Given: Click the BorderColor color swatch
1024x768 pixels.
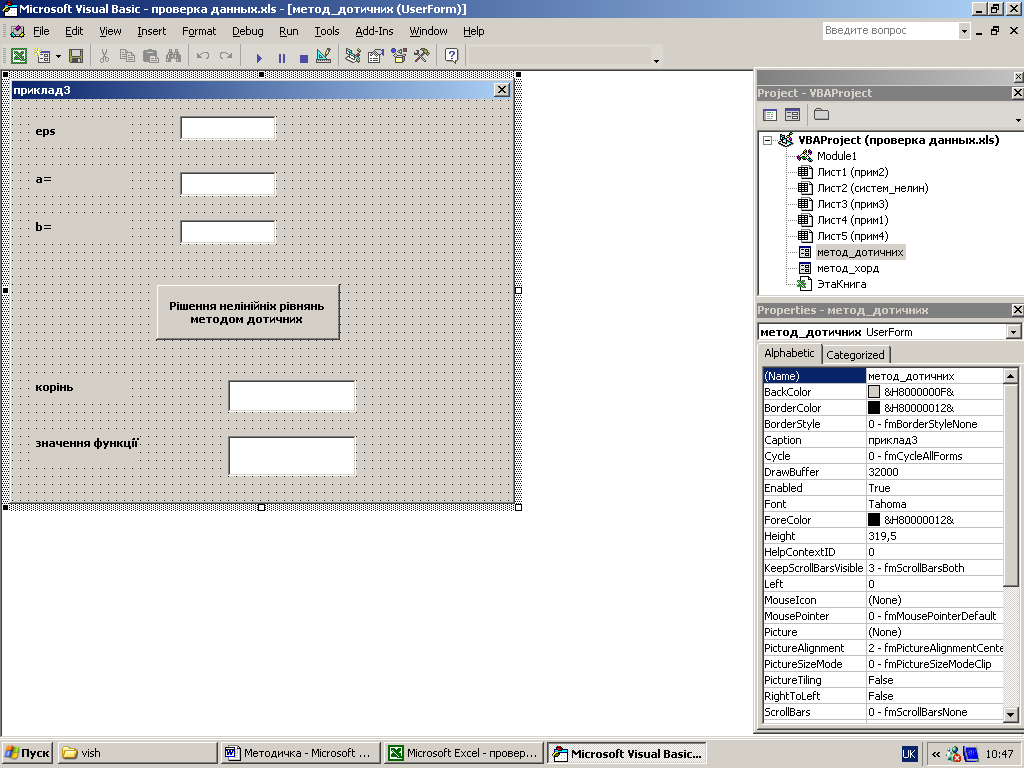Looking at the screenshot, I should tap(874, 408).
